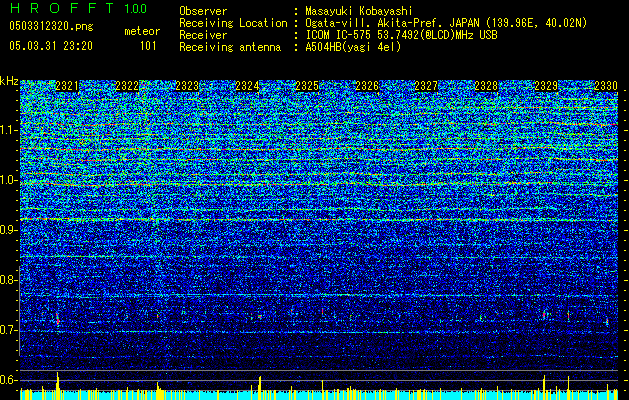Image resolution: width=629 pixels, height=400 pixels.
Task: Select the 2330 time marker
Action: click(606, 87)
